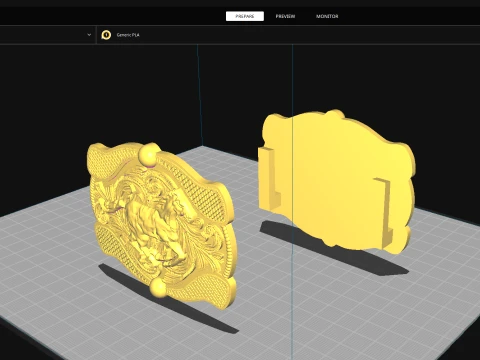Viewport: 480px width, 360px height.
Task: Switch to the Prepare tab
Action: coord(245,16)
